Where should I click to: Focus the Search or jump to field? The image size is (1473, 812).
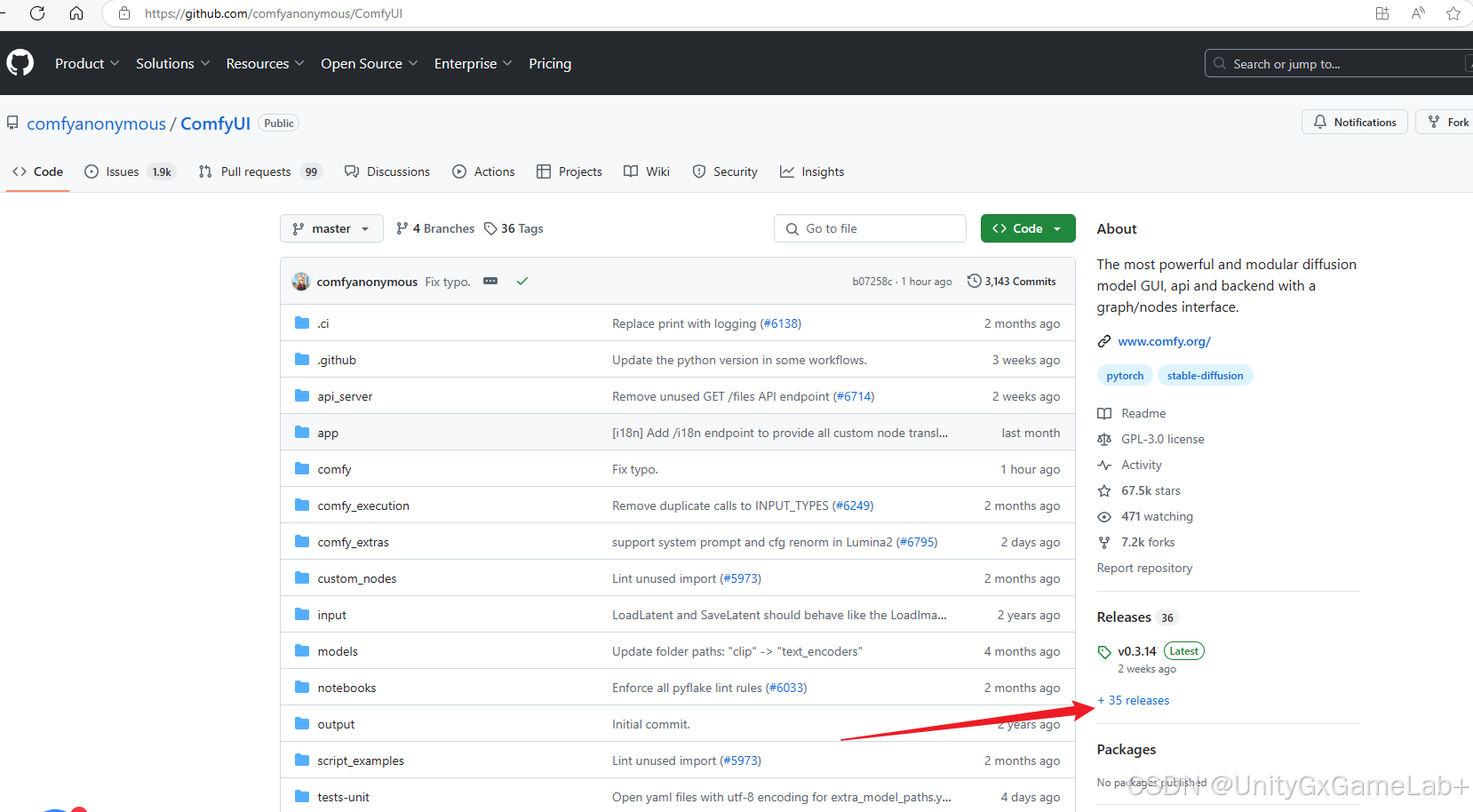(1339, 63)
